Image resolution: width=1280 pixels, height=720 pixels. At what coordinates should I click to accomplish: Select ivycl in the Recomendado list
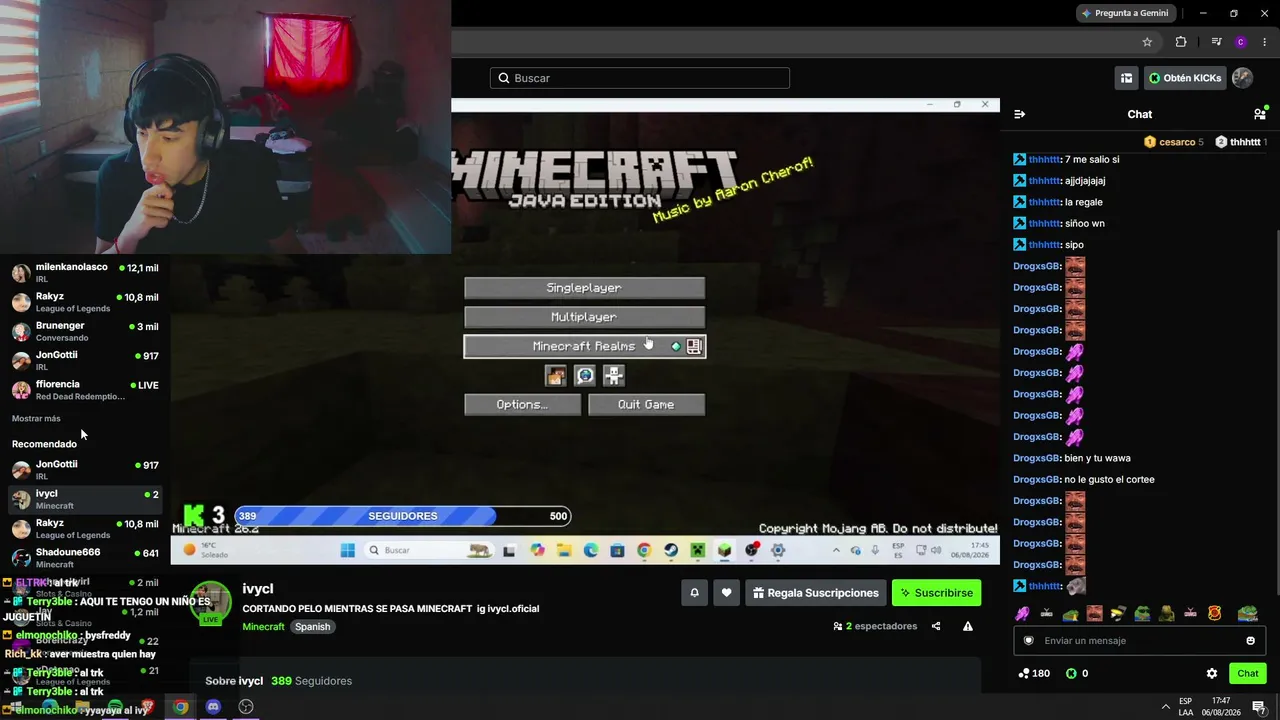(x=85, y=499)
